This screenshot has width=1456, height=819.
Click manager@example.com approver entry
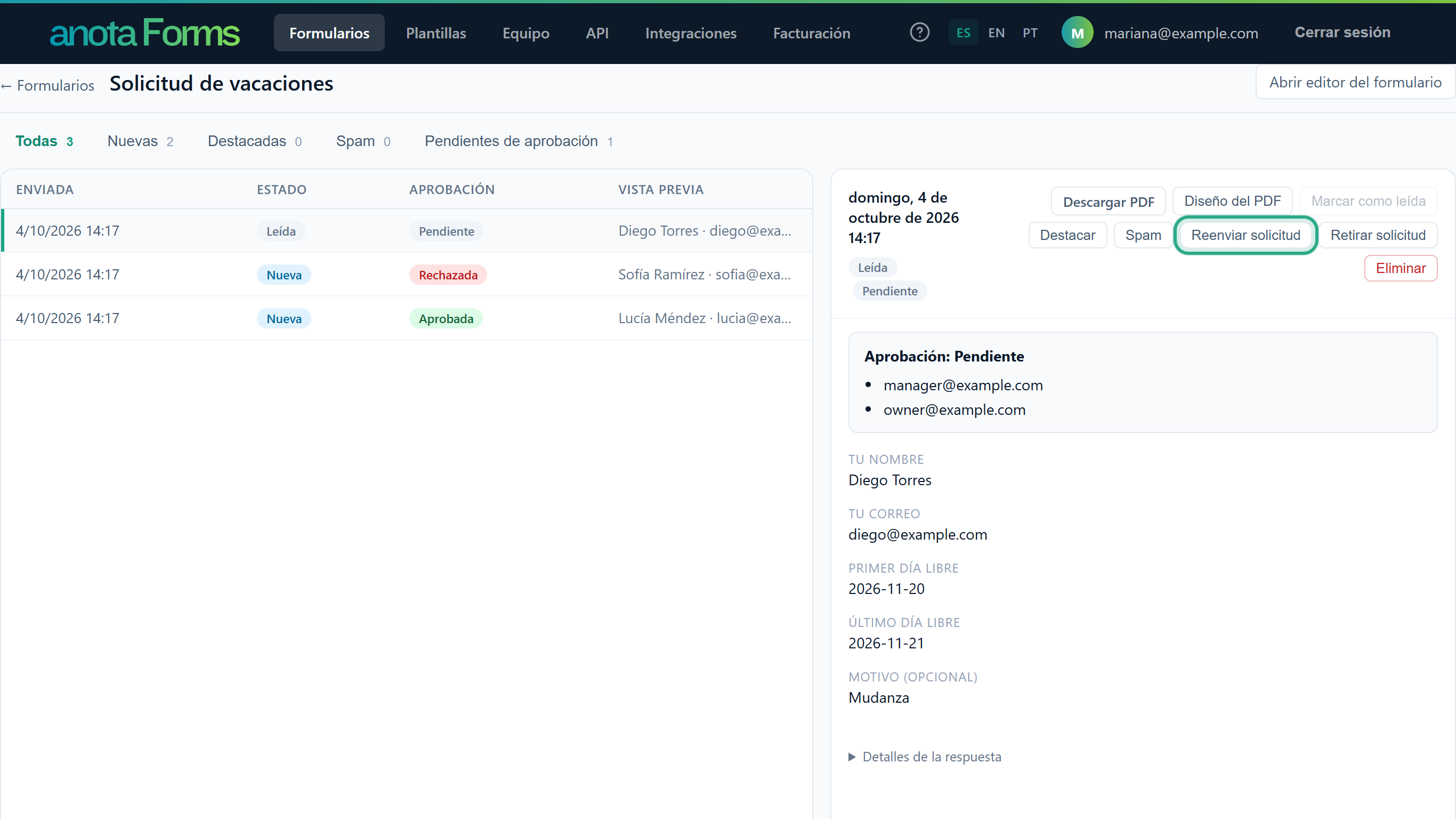962,385
